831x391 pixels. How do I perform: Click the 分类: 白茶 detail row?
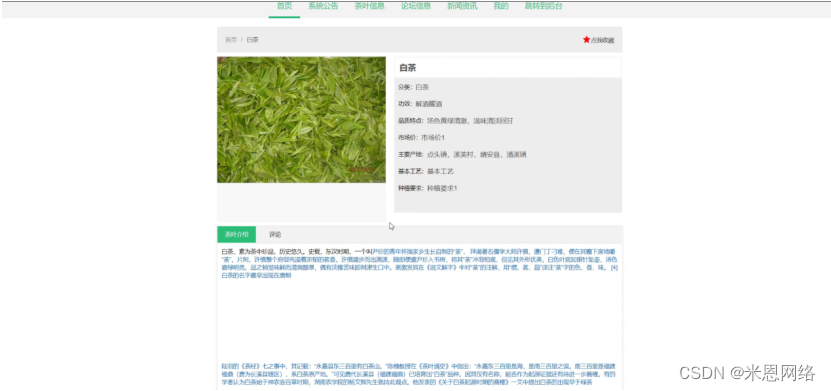[x=413, y=87]
